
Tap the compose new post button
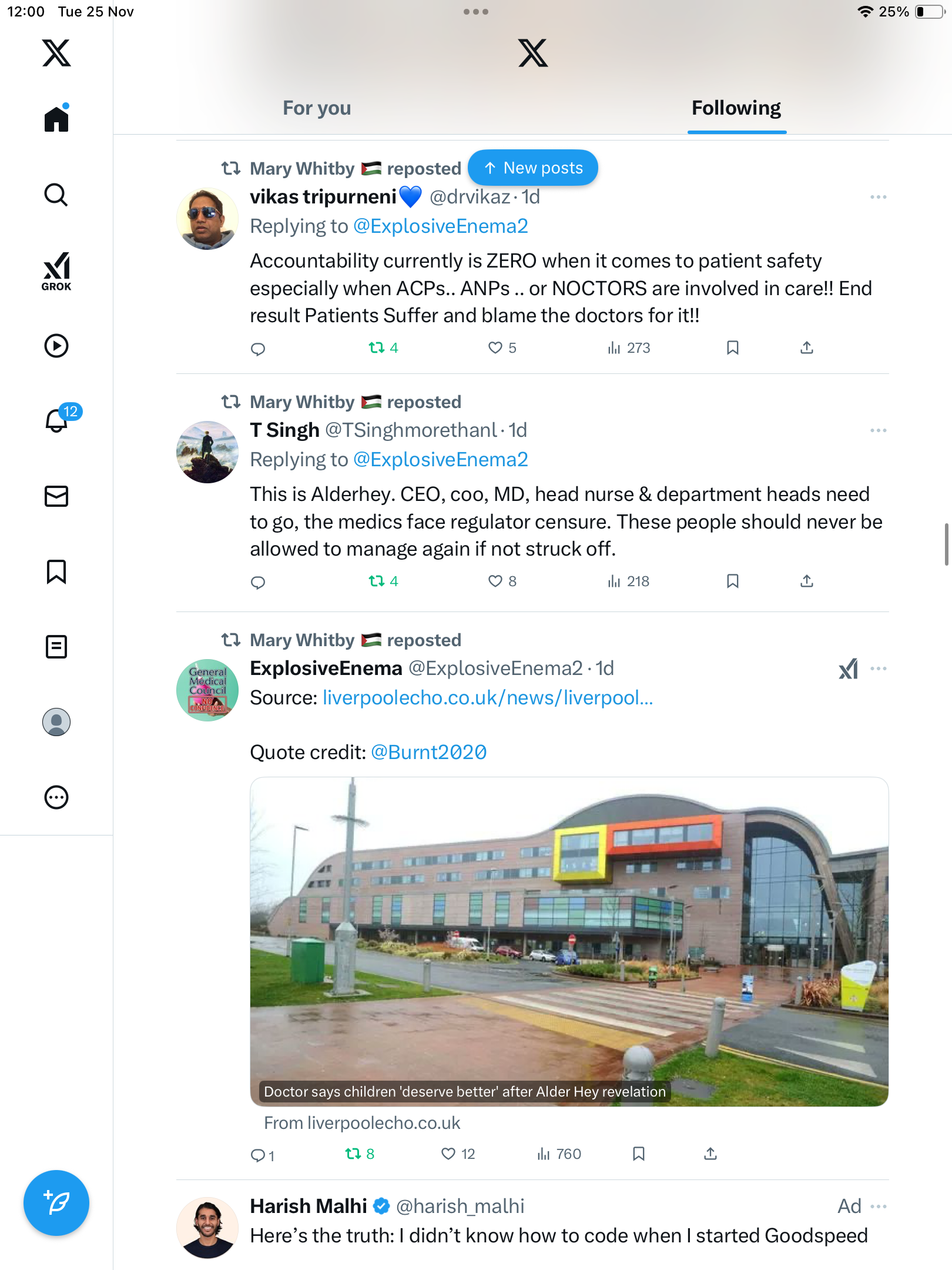(x=56, y=1203)
